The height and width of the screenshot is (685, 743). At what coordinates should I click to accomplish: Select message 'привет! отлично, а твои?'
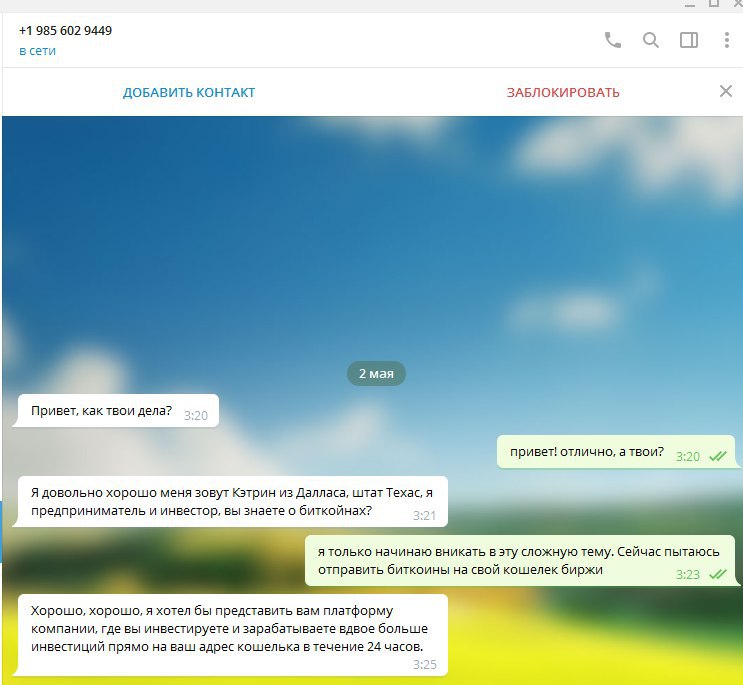click(x=616, y=452)
